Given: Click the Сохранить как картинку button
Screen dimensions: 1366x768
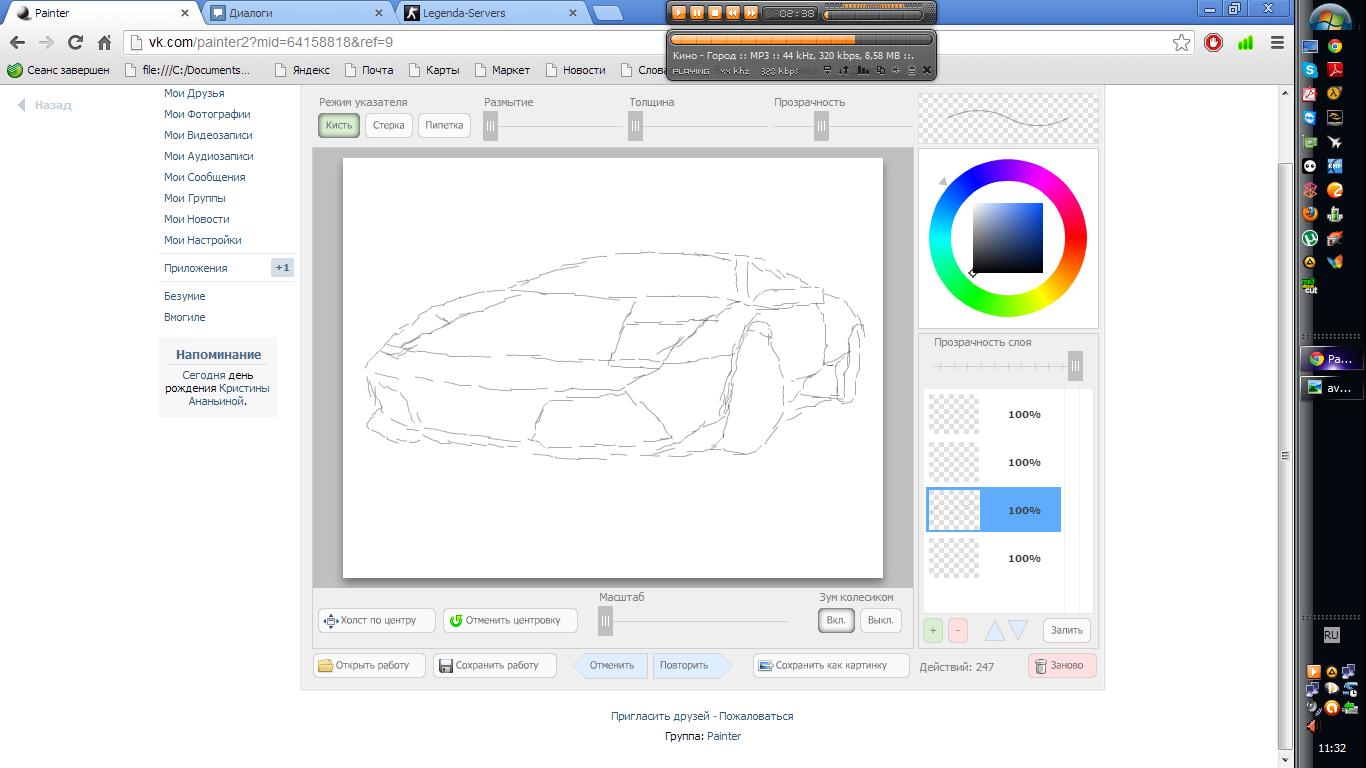Looking at the screenshot, I should click(x=830, y=665).
